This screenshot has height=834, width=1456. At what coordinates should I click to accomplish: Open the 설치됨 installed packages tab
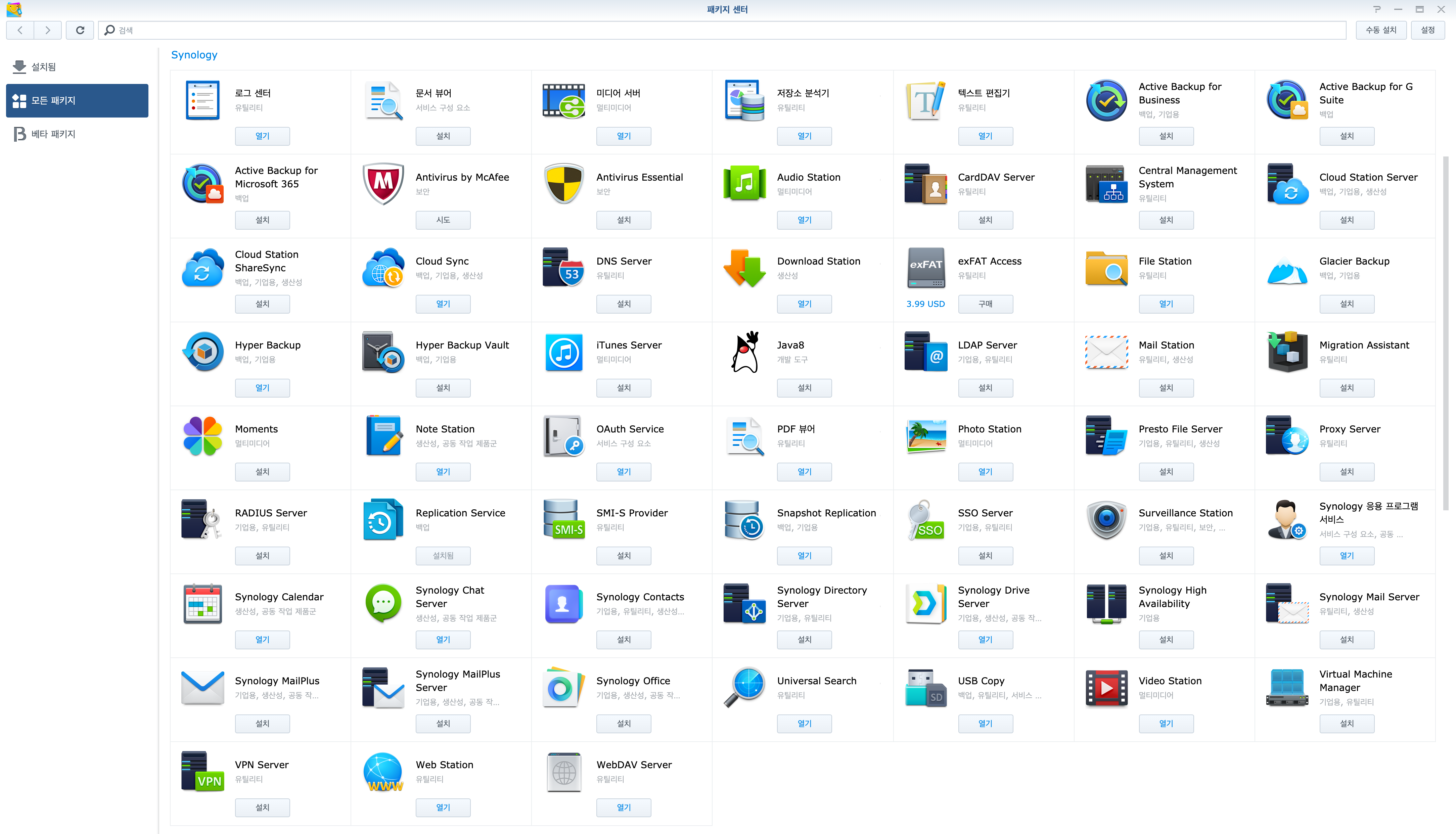[x=44, y=67]
